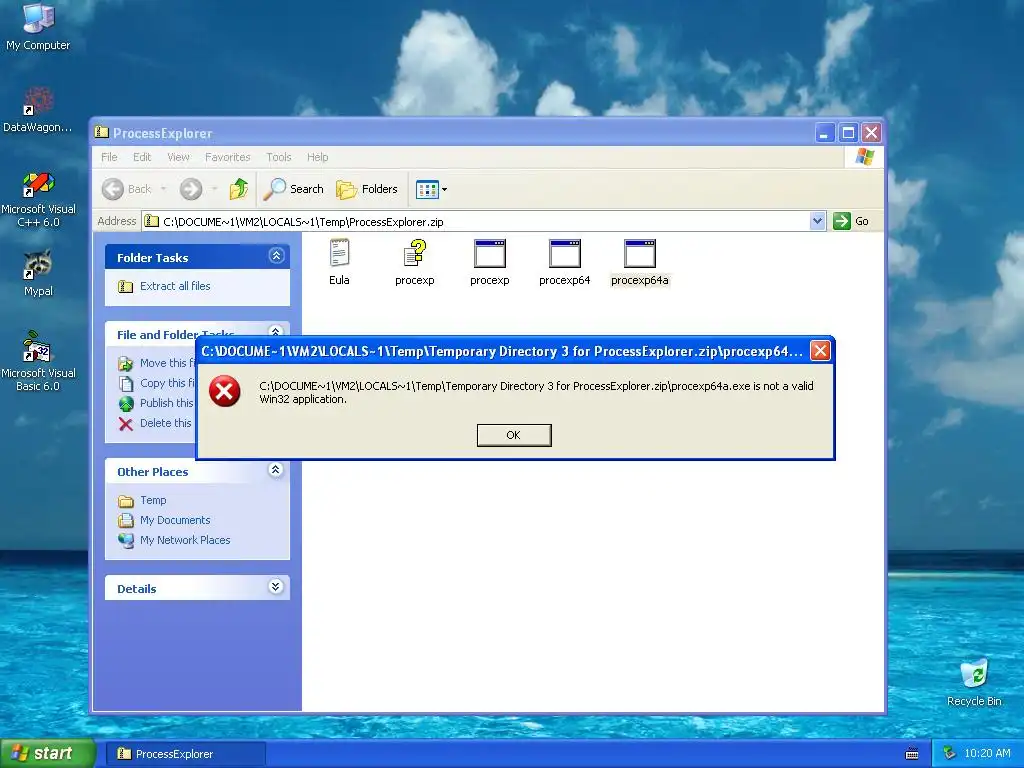The image size is (1024, 768).
Task: Open the Views dropdown button
Action: click(431, 189)
